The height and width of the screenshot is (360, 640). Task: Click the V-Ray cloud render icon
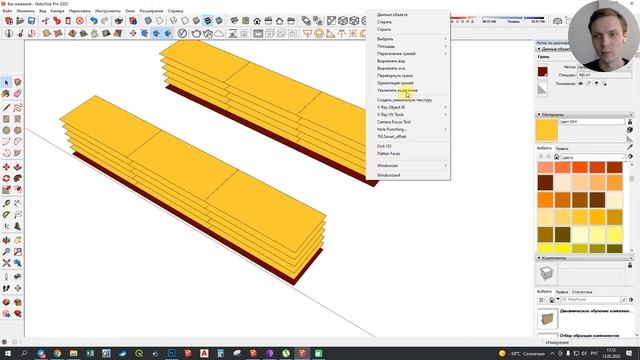click(219, 33)
